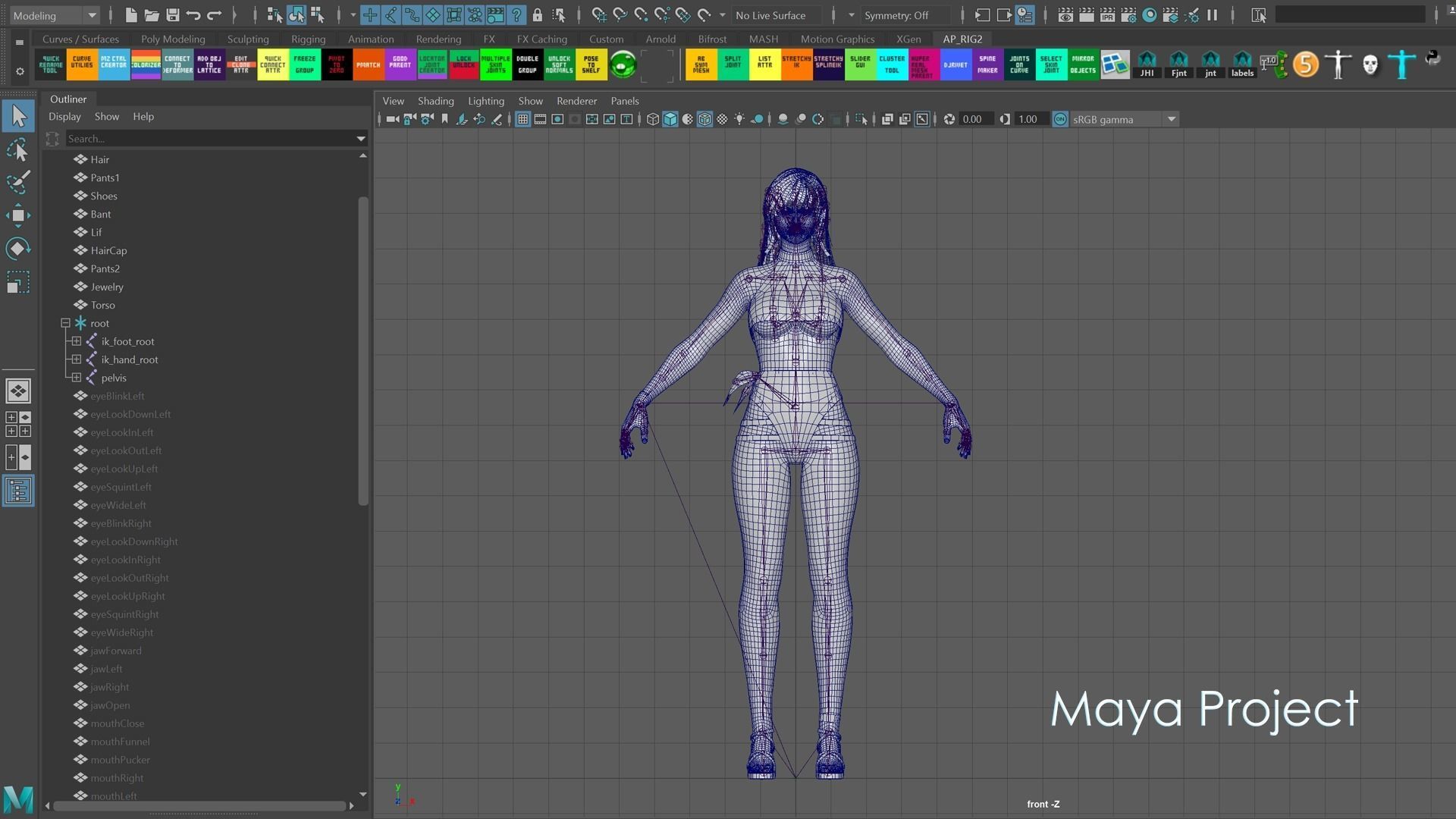Viewport: 1456px width, 819px height.
Task: Toggle the sRGB color management ON button
Action: pos(1060,119)
